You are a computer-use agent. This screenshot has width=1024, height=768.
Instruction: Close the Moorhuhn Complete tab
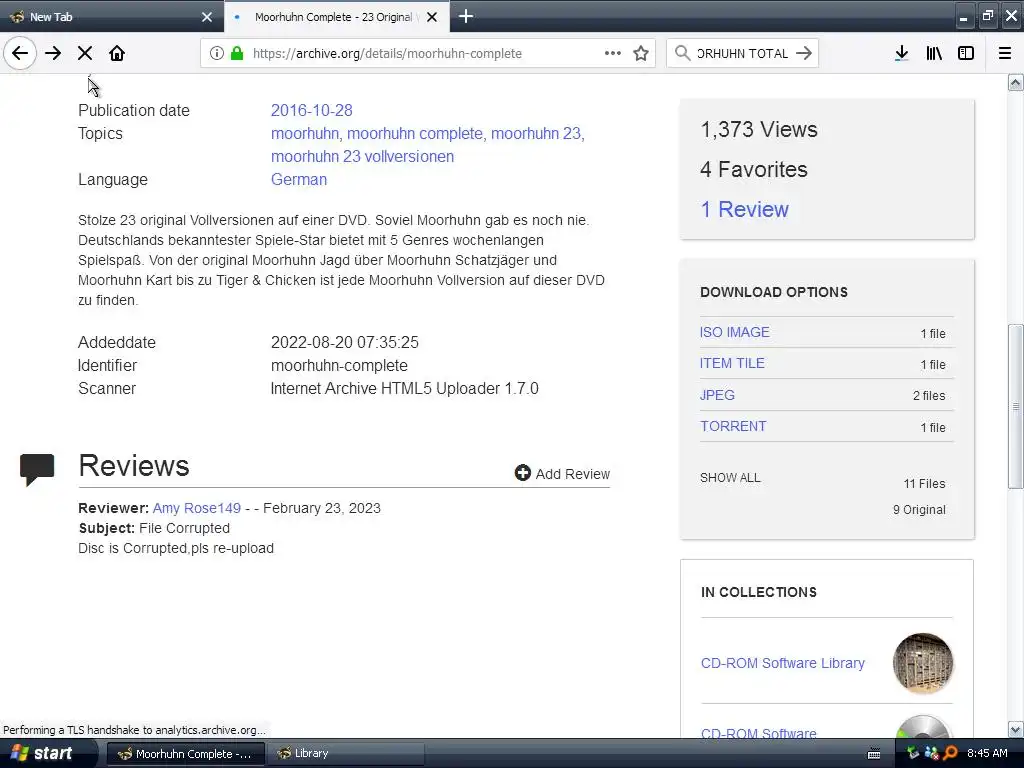[432, 17]
